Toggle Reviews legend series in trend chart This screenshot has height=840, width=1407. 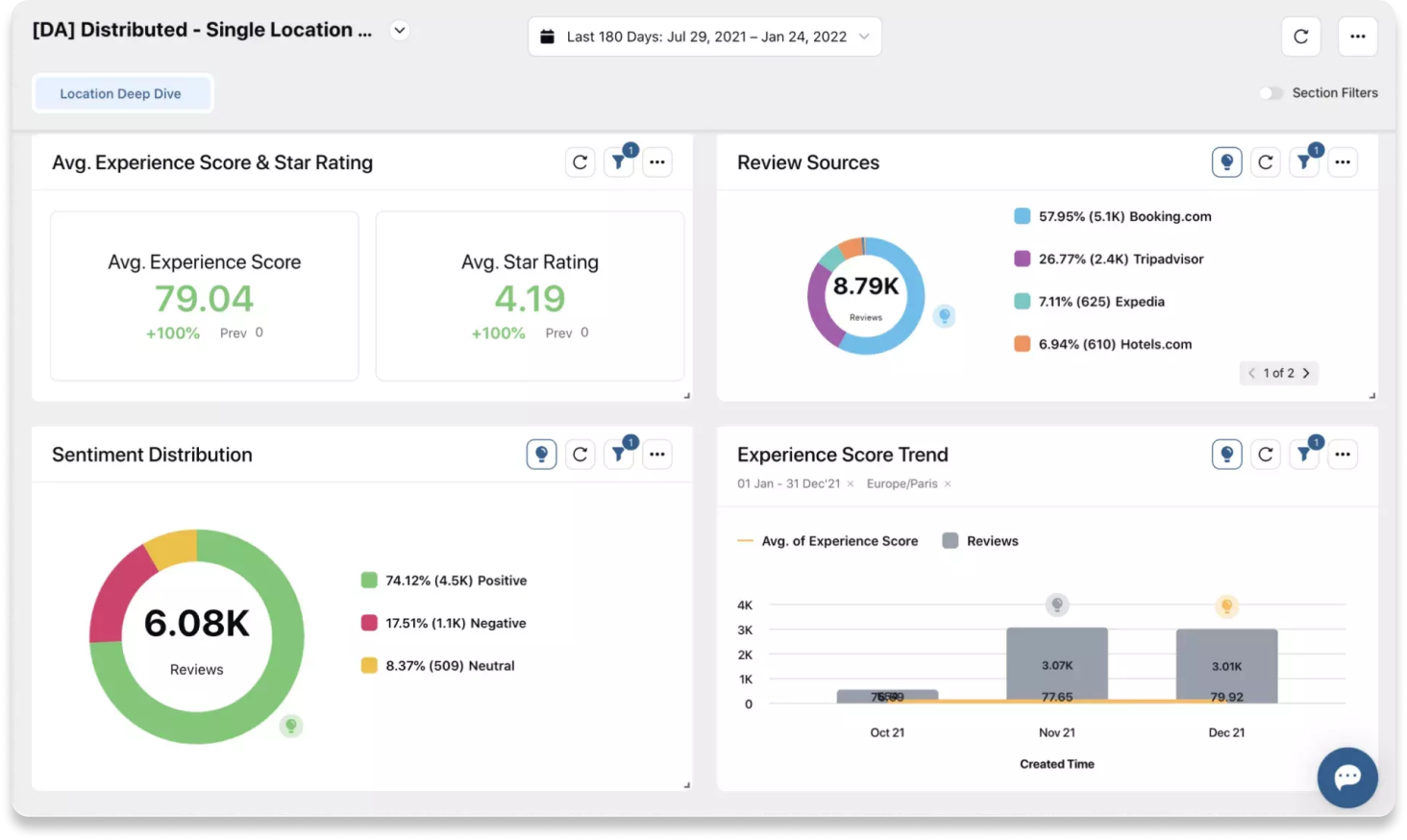[980, 541]
